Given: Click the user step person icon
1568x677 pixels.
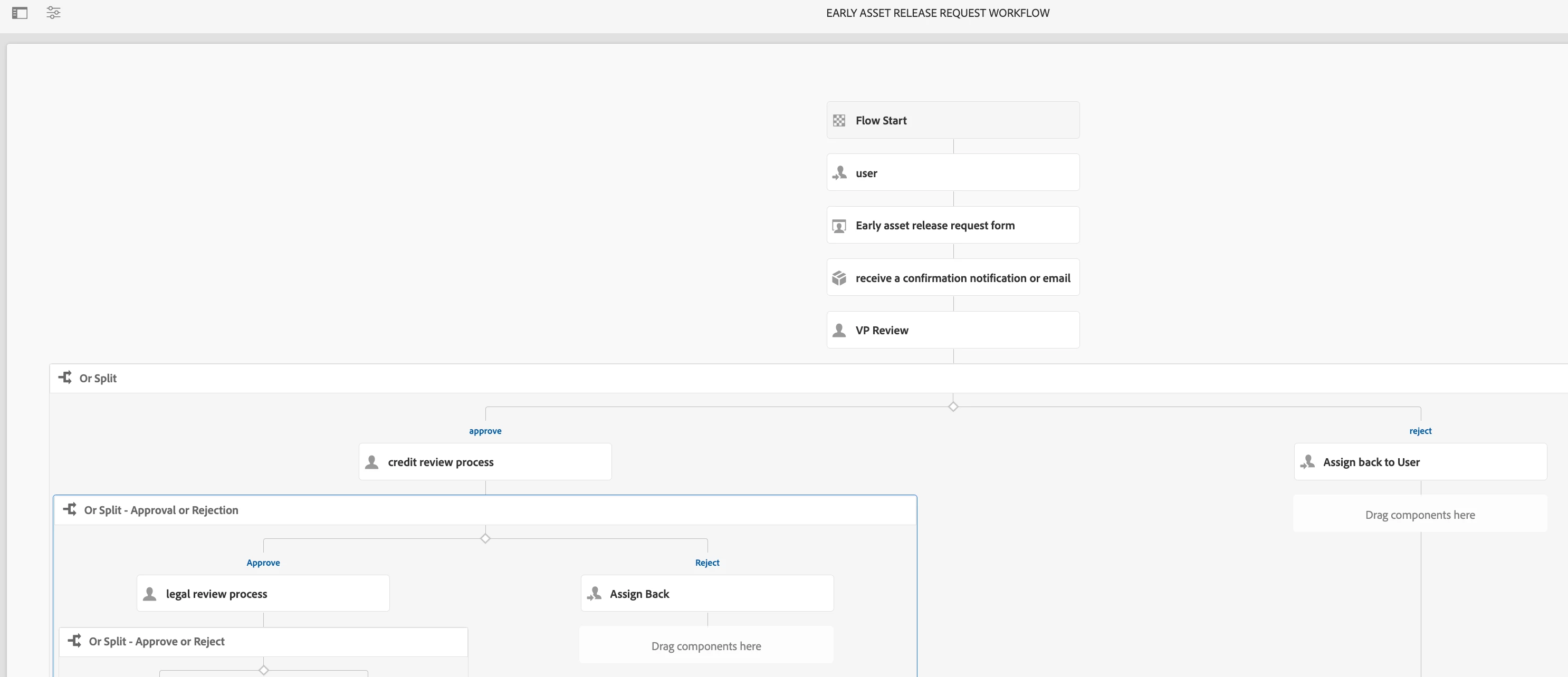Looking at the screenshot, I should (839, 173).
